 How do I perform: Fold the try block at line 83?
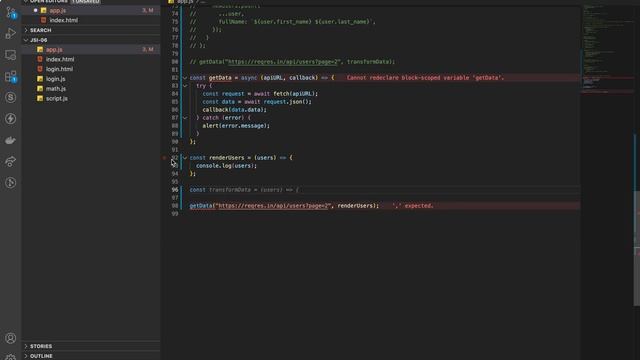point(185,86)
